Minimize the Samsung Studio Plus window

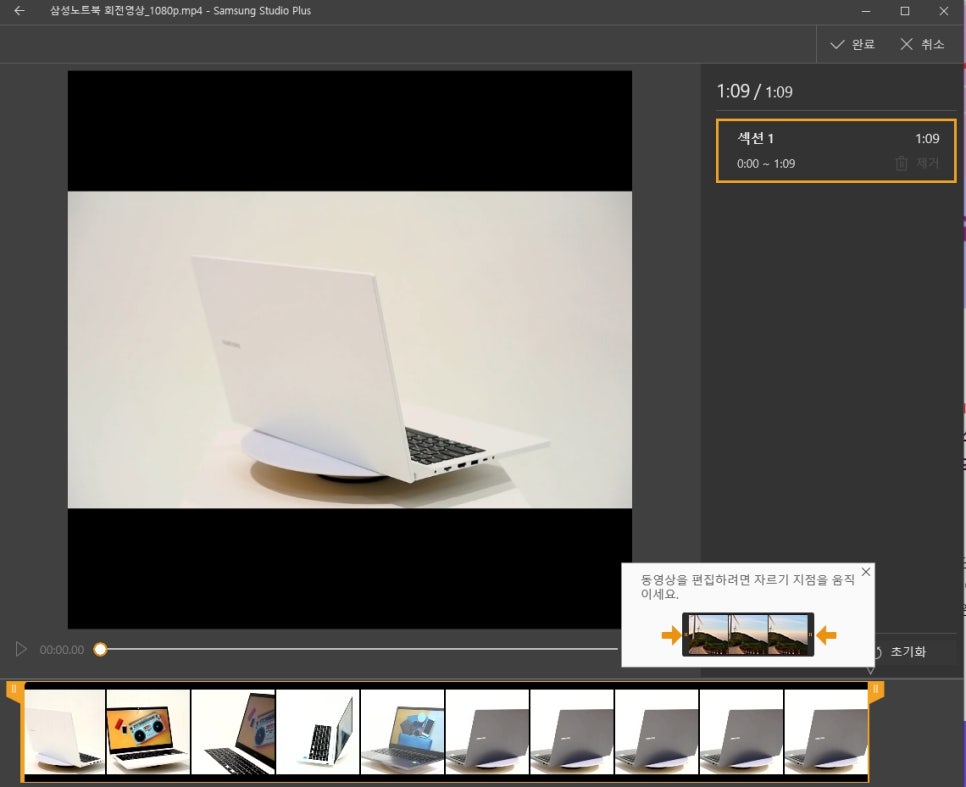(866, 11)
